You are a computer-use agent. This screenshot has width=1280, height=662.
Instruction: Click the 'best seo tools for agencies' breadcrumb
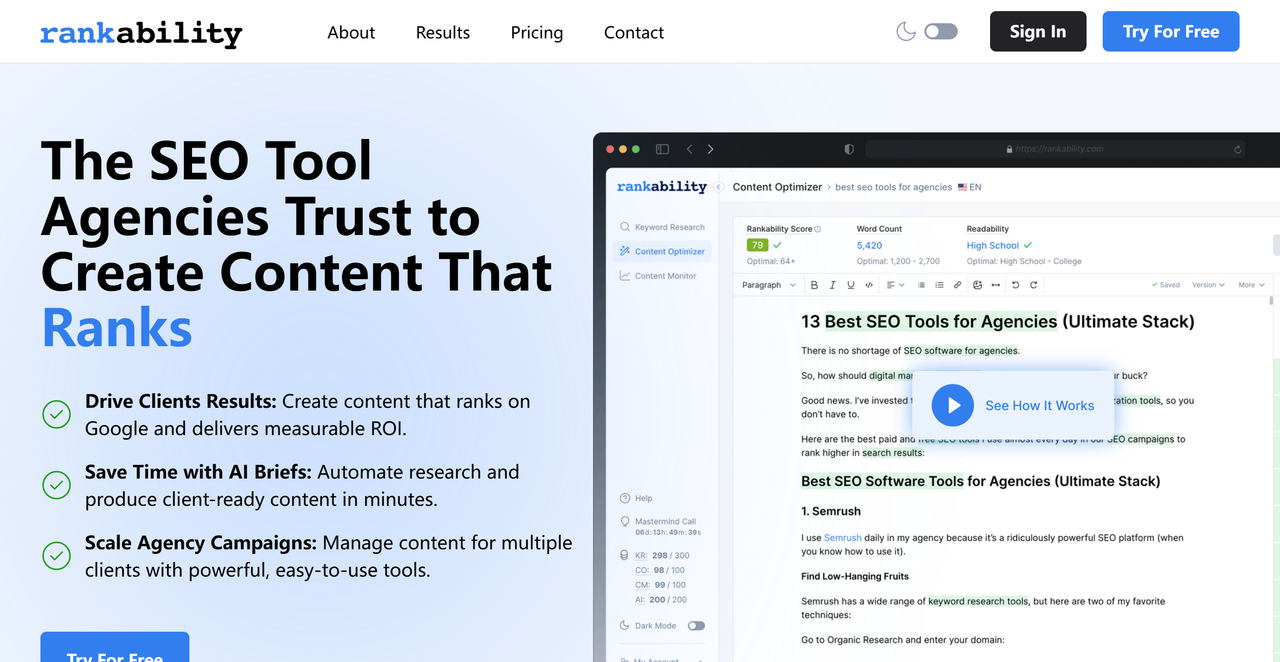click(x=893, y=187)
